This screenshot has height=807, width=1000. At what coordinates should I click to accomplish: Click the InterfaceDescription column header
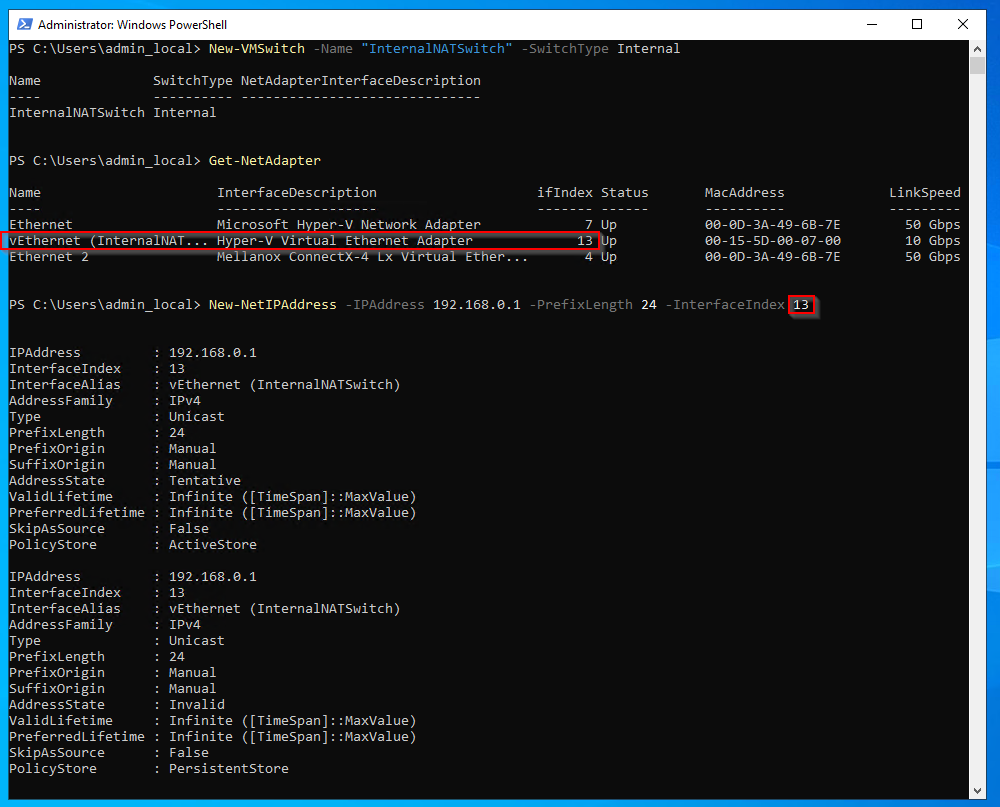[297, 193]
